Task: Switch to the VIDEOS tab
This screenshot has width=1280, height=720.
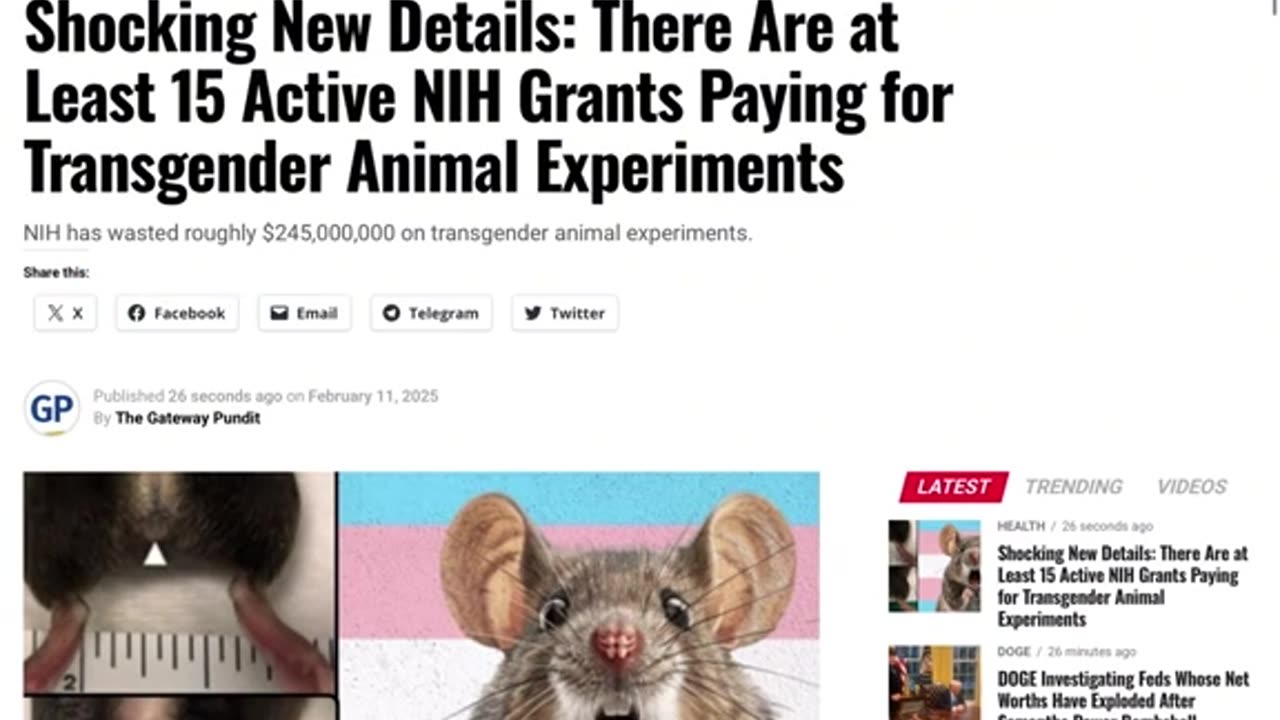Action: (x=1191, y=487)
